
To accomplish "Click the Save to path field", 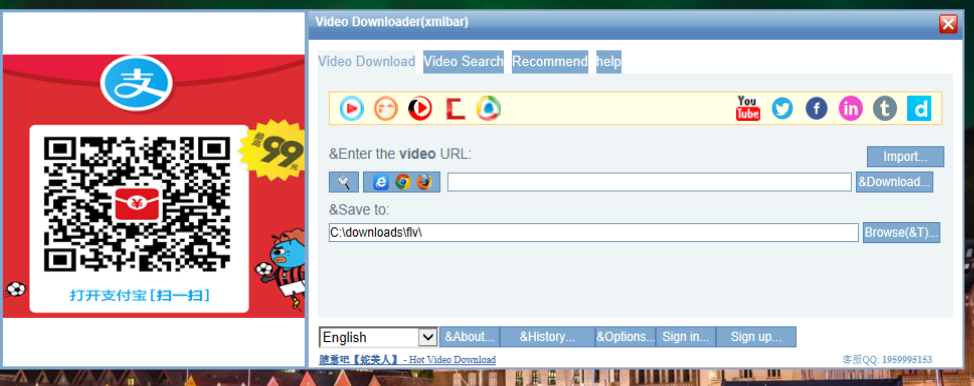I will [593, 232].
